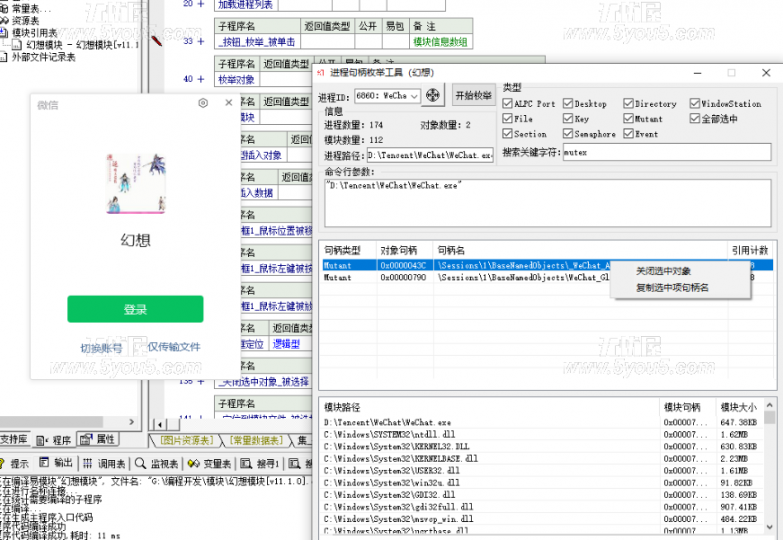Click the module list scroll-up arrow
The image size is (783, 540).
click(x=770, y=405)
